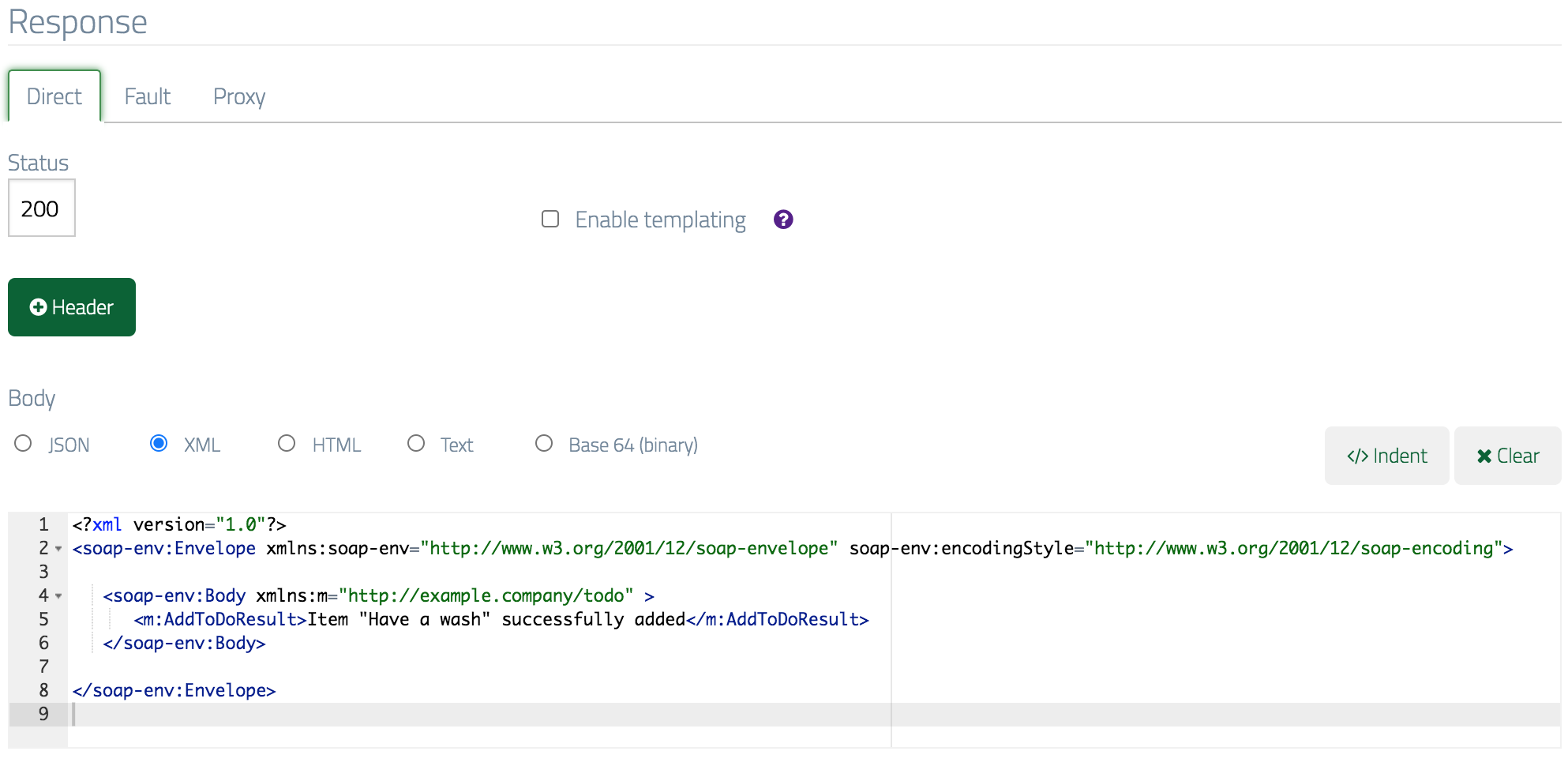The width and height of the screenshot is (1568, 766).
Task: Click the Enable templating label text
Action: pos(660,220)
